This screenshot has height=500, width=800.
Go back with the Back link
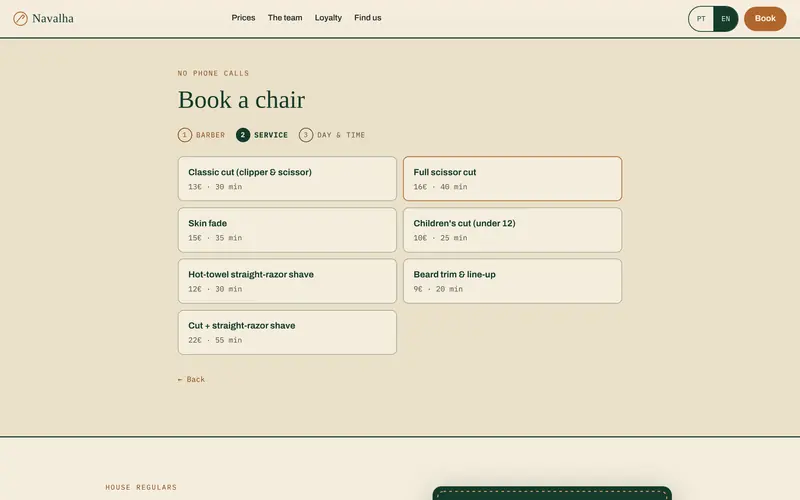pos(191,379)
